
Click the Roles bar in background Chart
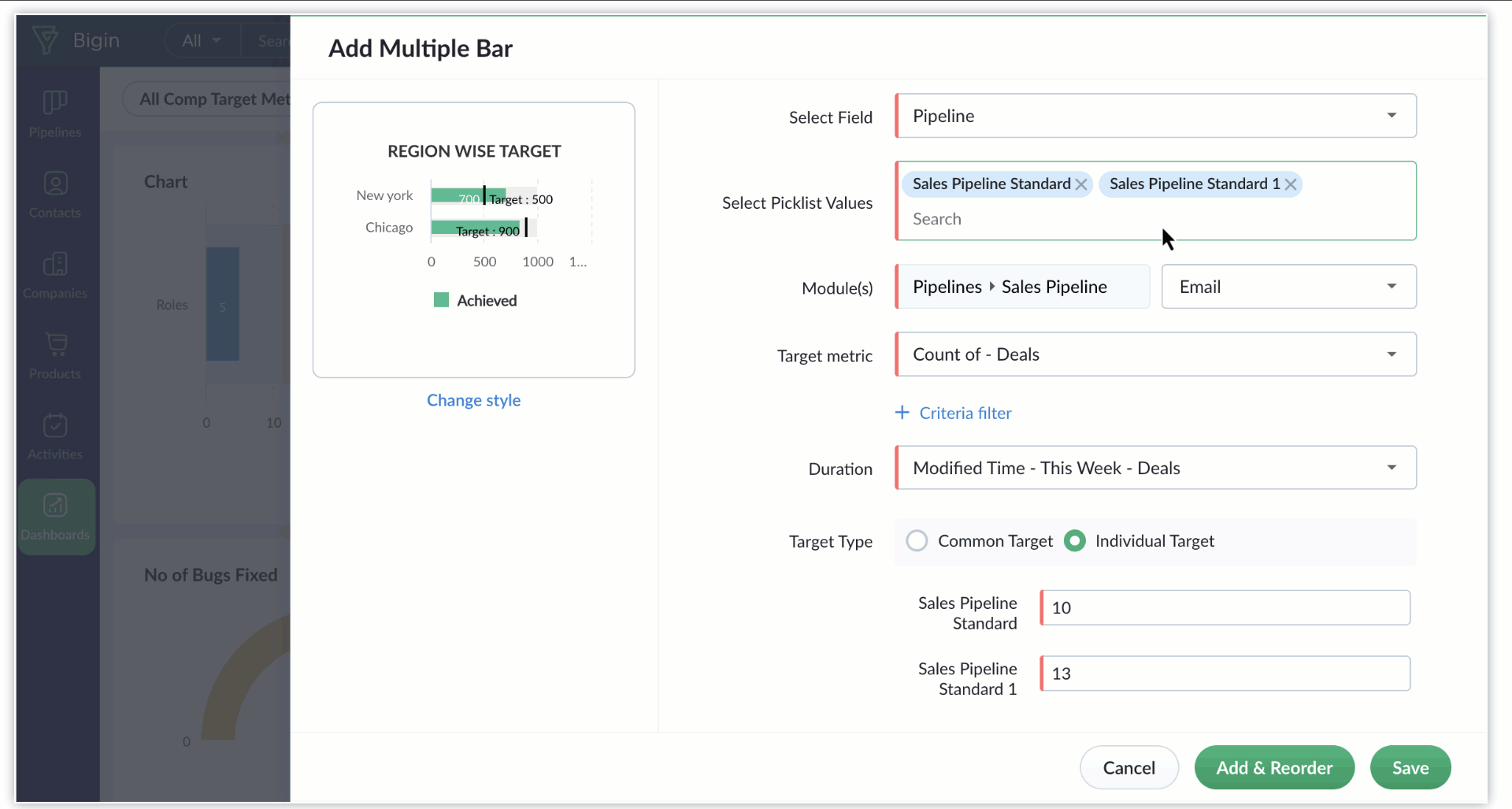(223, 304)
